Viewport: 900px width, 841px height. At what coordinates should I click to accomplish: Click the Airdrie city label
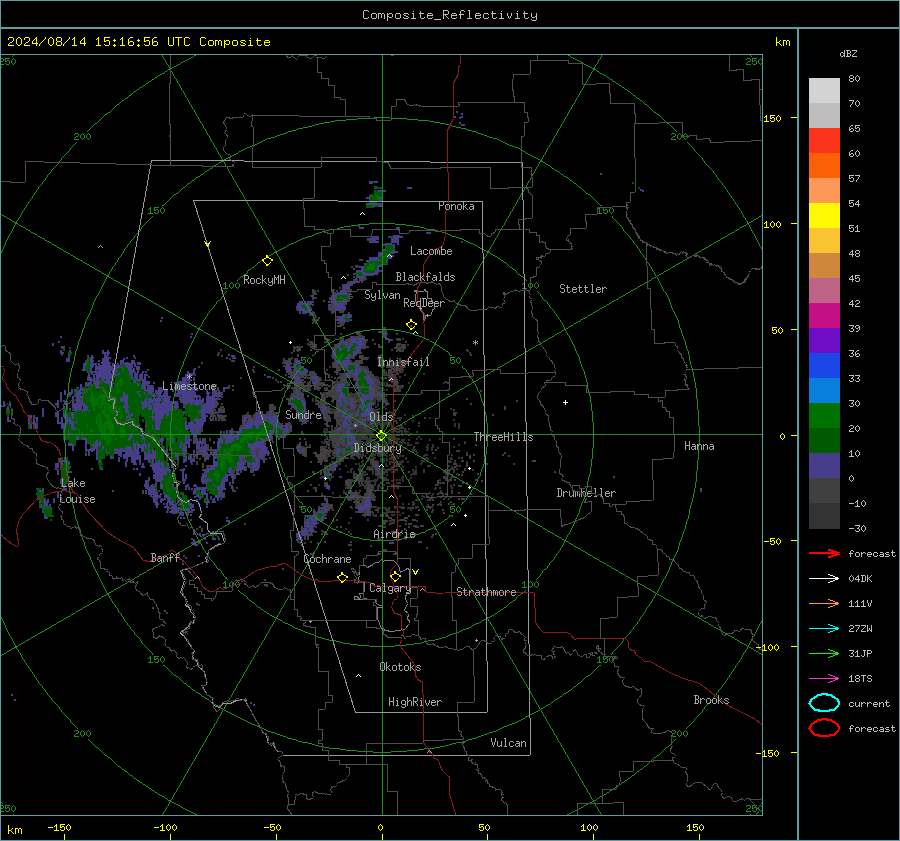coord(394,534)
